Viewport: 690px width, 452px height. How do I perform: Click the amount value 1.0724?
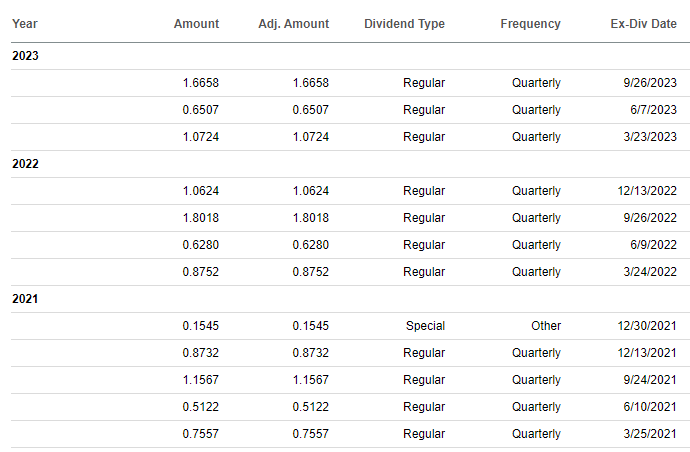pyautogui.click(x=201, y=137)
